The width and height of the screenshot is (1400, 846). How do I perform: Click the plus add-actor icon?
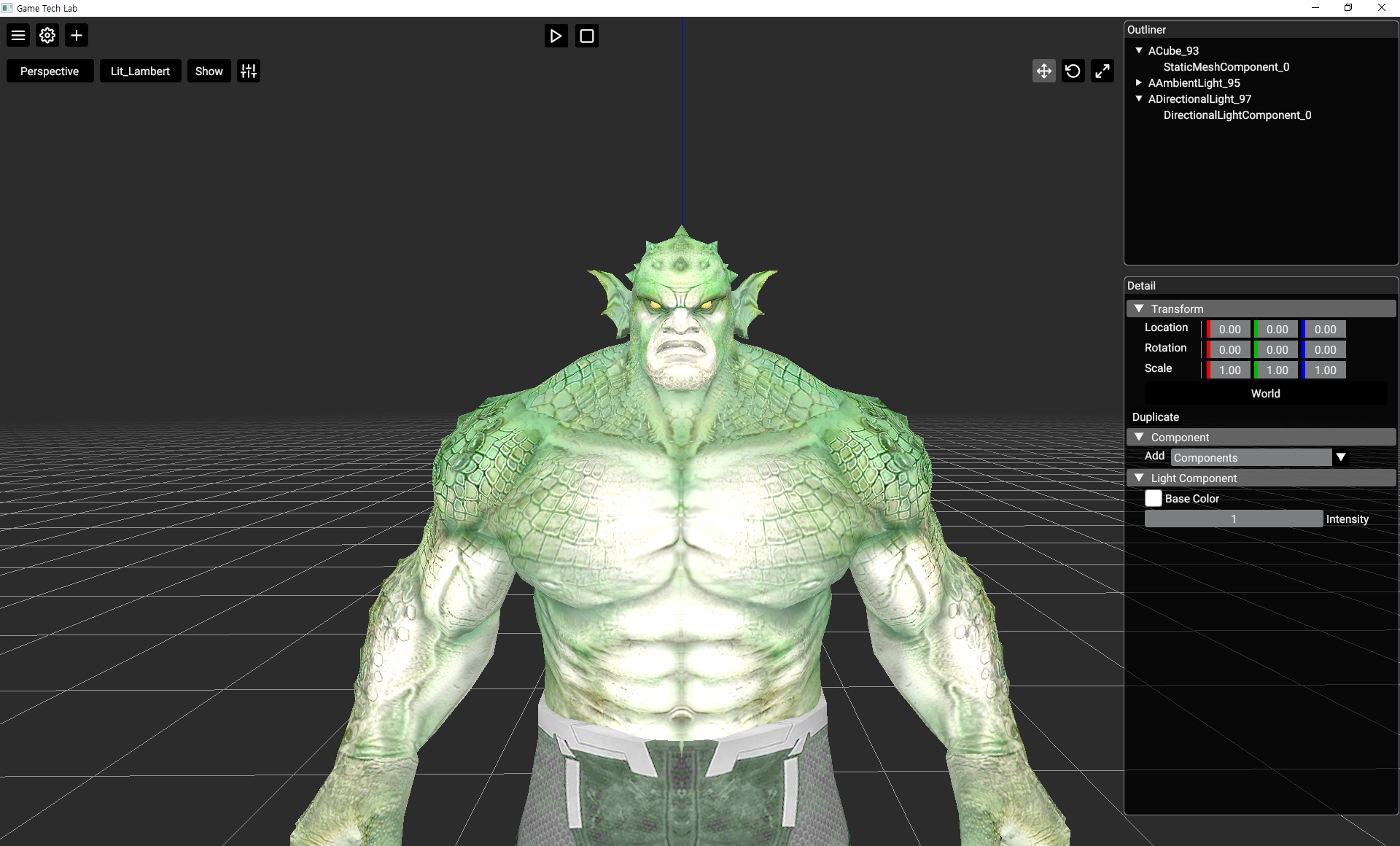point(77,35)
